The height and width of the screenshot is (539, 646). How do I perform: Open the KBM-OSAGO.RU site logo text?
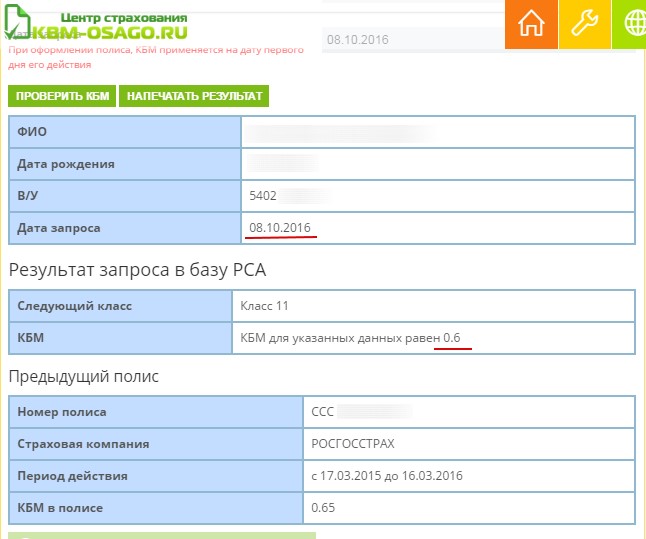point(110,33)
